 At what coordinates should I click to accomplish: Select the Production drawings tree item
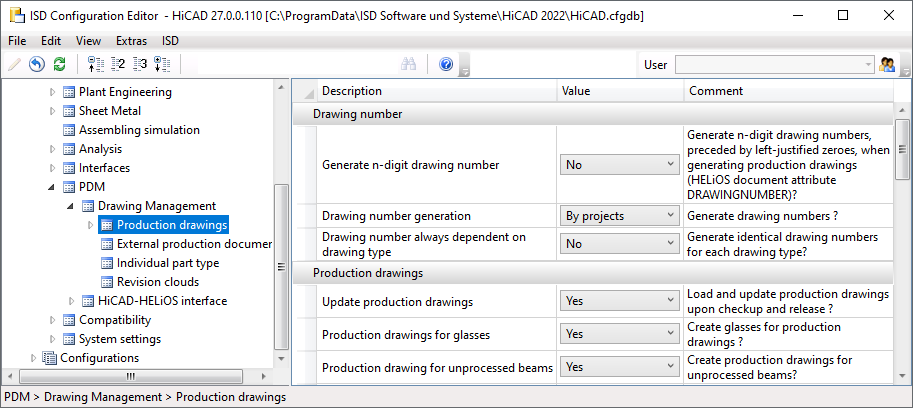pos(172,225)
